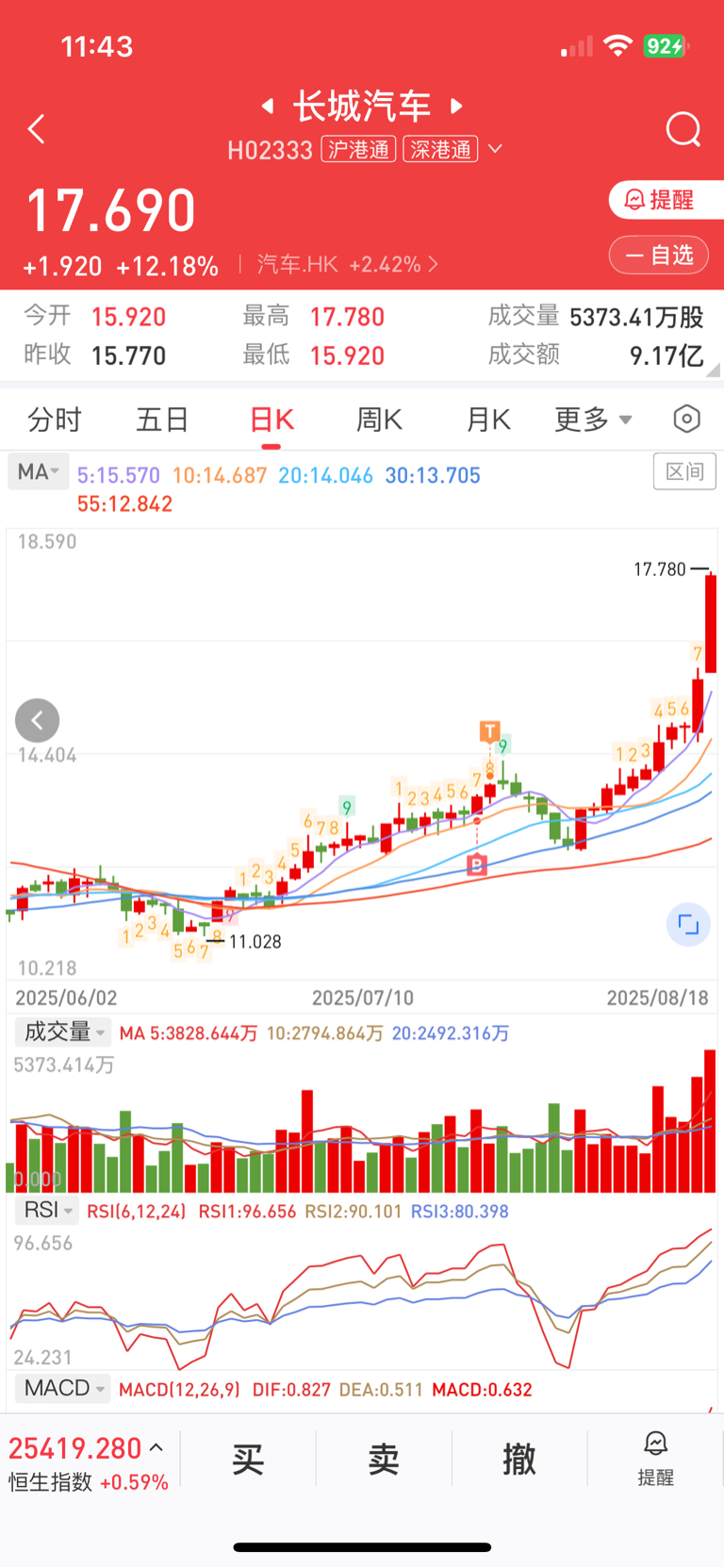Tap the 11:43 clock in status bar
Viewport: 724px width, 1568px height.
(97, 46)
